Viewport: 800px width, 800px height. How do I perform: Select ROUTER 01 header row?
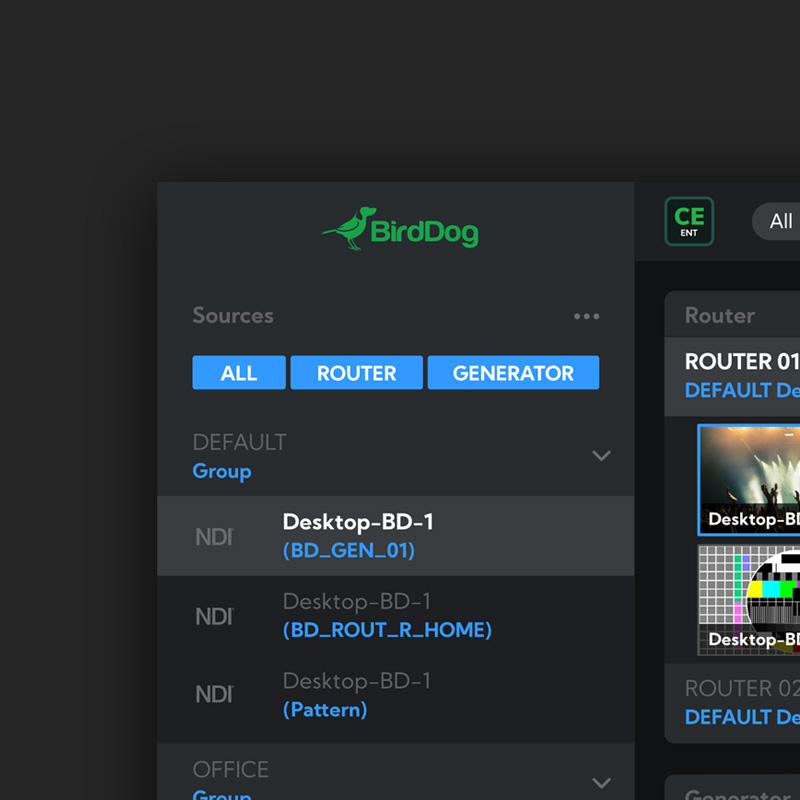(x=732, y=377)
